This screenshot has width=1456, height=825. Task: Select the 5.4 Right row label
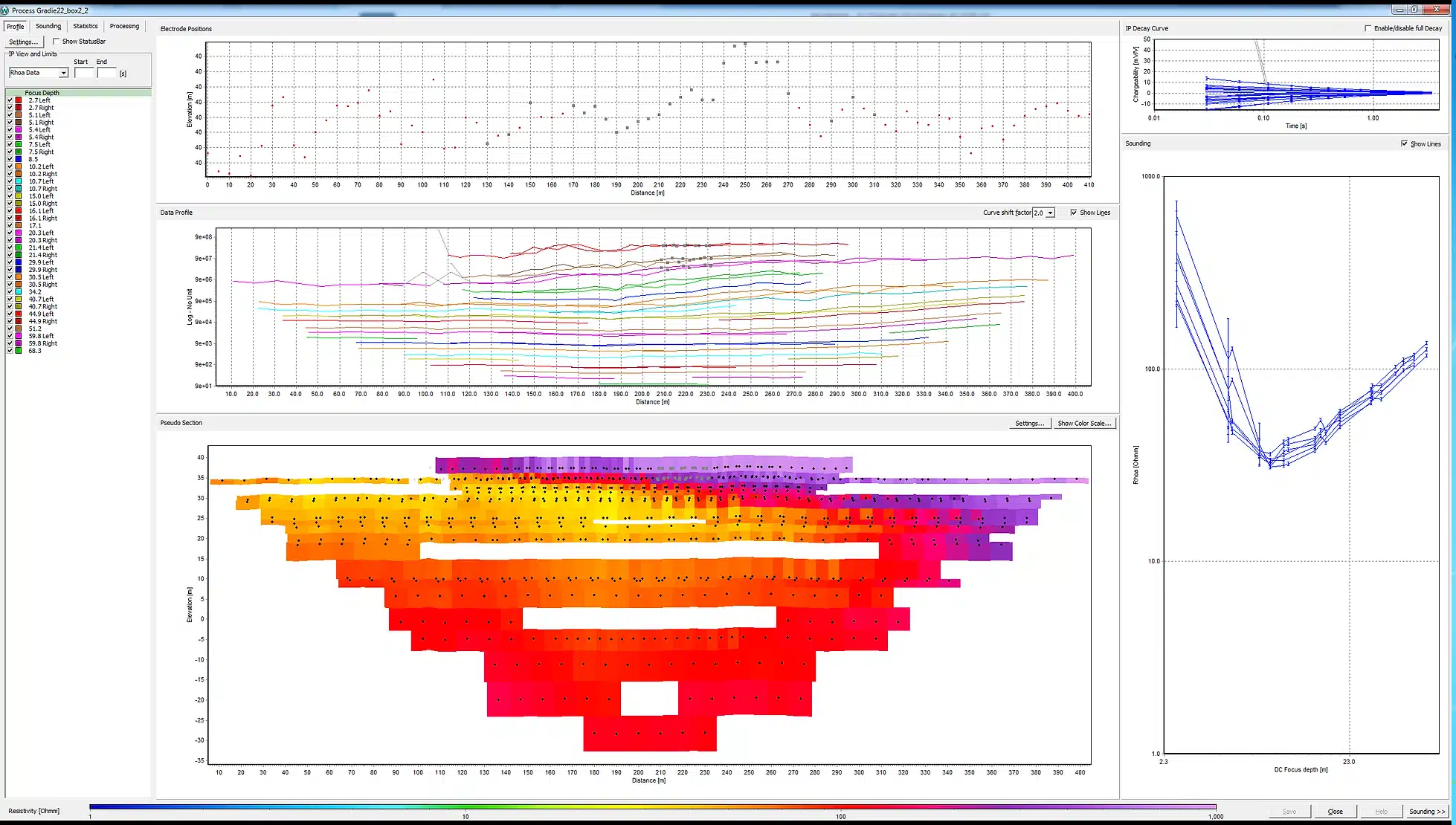click(x=41, y=137)
